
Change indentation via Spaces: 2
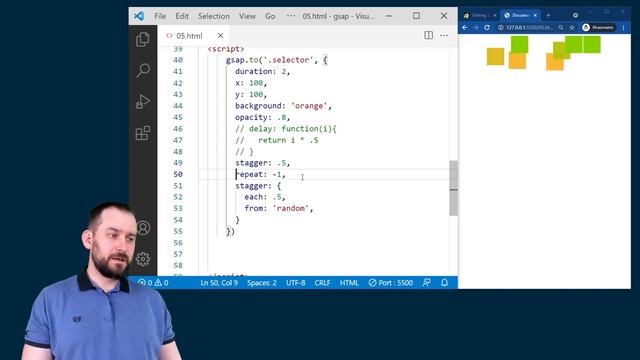[x=262, y=283]
